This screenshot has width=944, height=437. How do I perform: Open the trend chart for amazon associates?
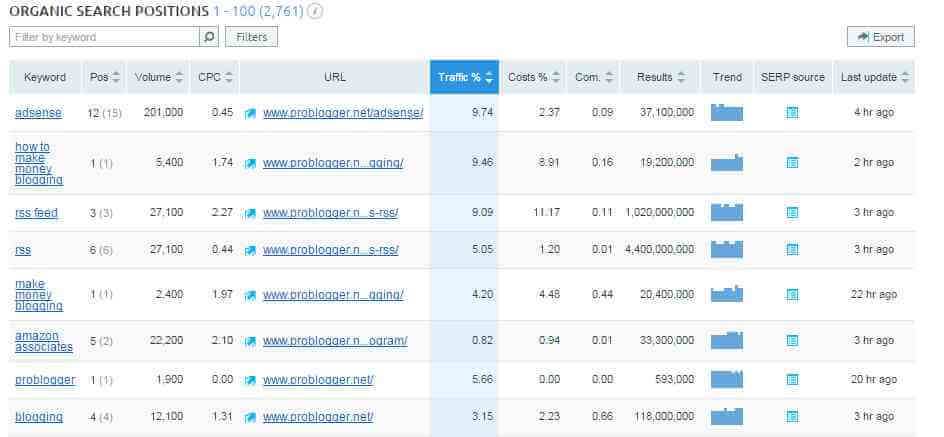coord(727,340)
